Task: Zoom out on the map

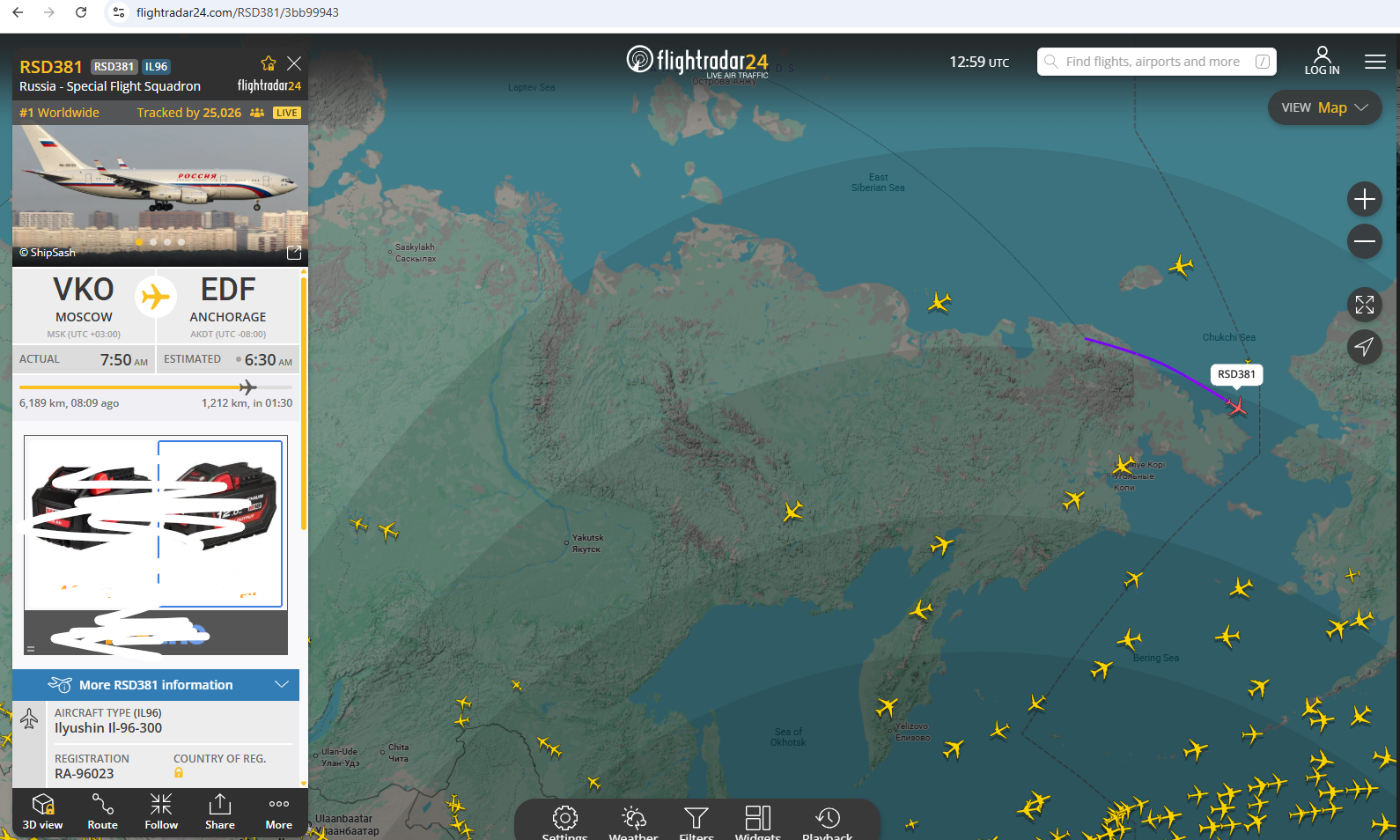Action: pos(1364,241)
